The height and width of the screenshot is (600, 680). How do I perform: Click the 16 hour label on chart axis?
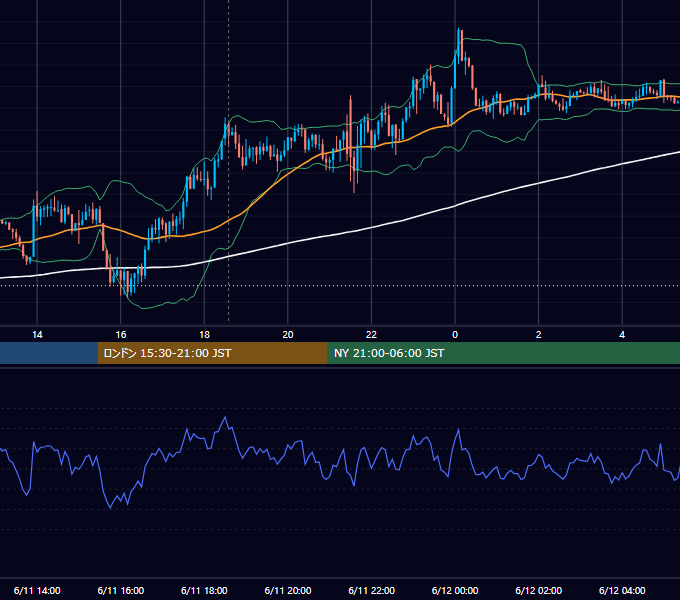[121, 335]
